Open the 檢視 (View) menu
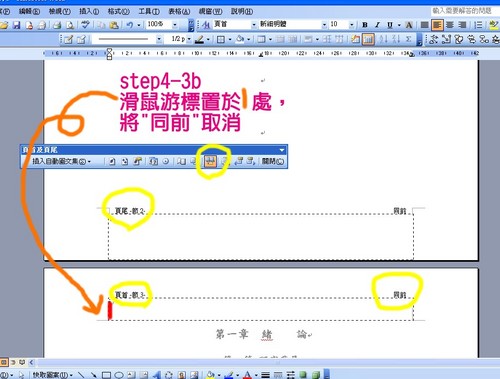500x379 pixels. [60, 11]
